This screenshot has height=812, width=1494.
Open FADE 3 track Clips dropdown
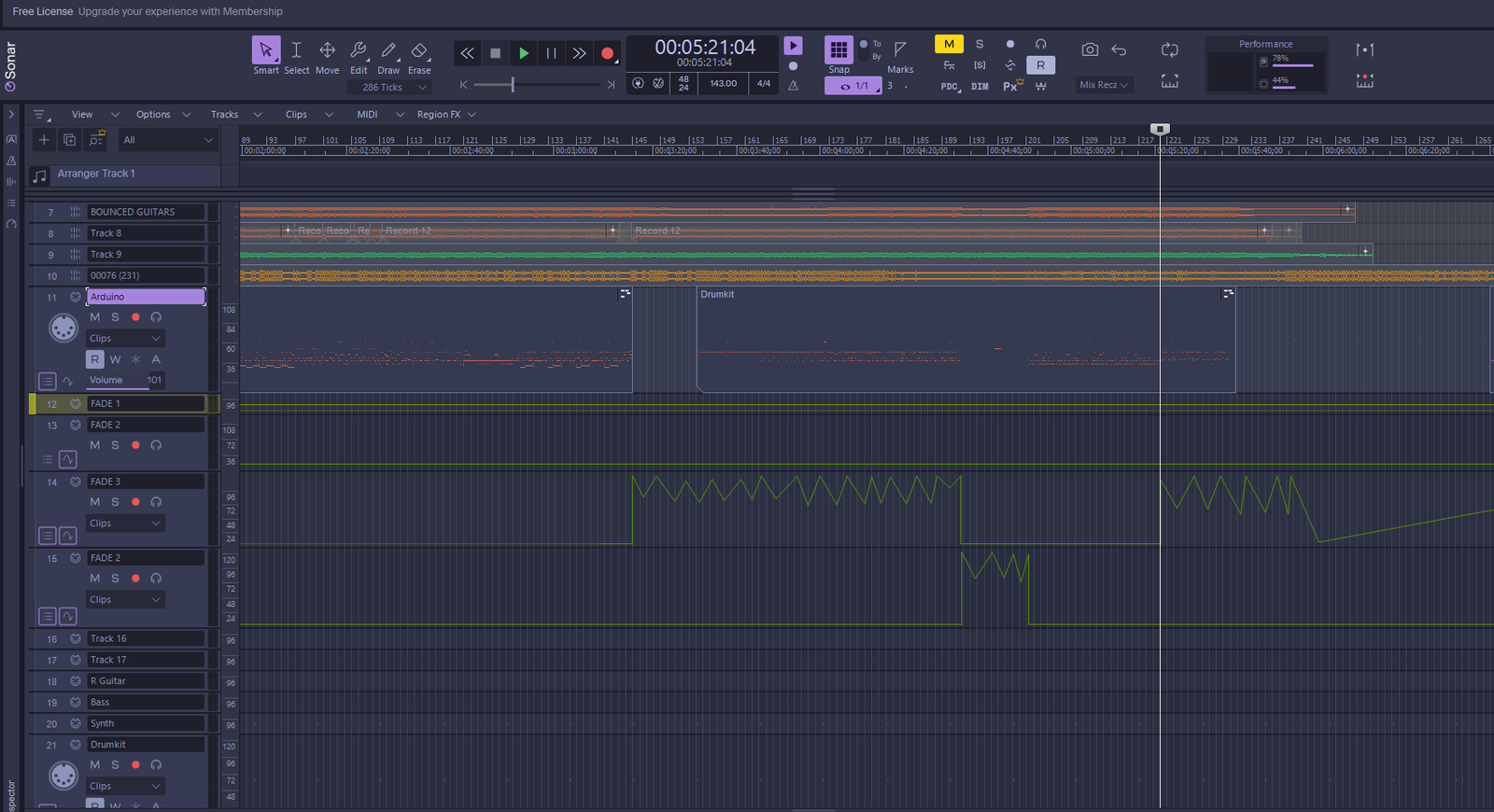pyautogui.click(x=126, y=524)
